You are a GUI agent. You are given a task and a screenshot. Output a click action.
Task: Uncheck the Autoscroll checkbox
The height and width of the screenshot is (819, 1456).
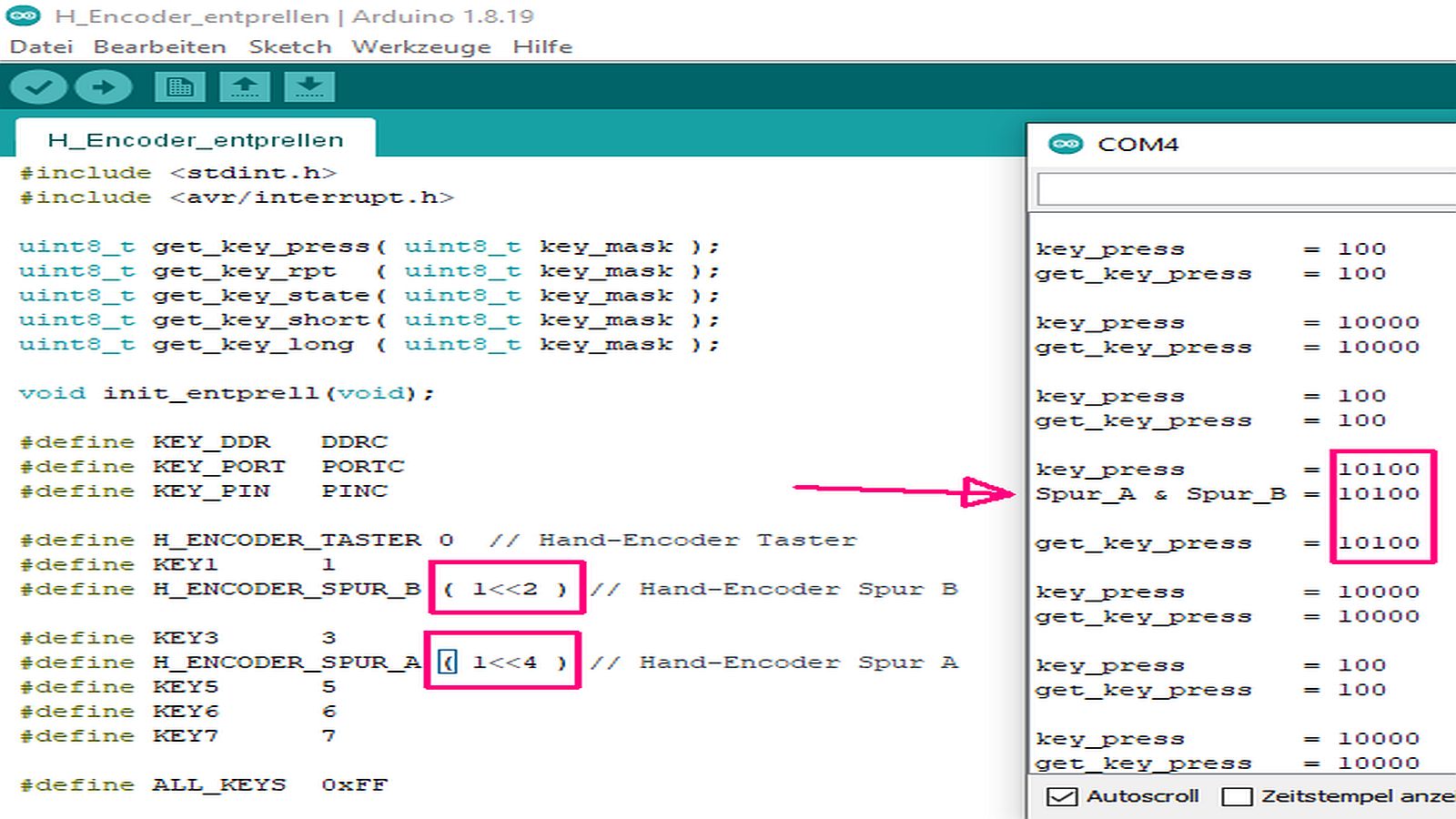pyautogui.click(x=1061, y=796)
